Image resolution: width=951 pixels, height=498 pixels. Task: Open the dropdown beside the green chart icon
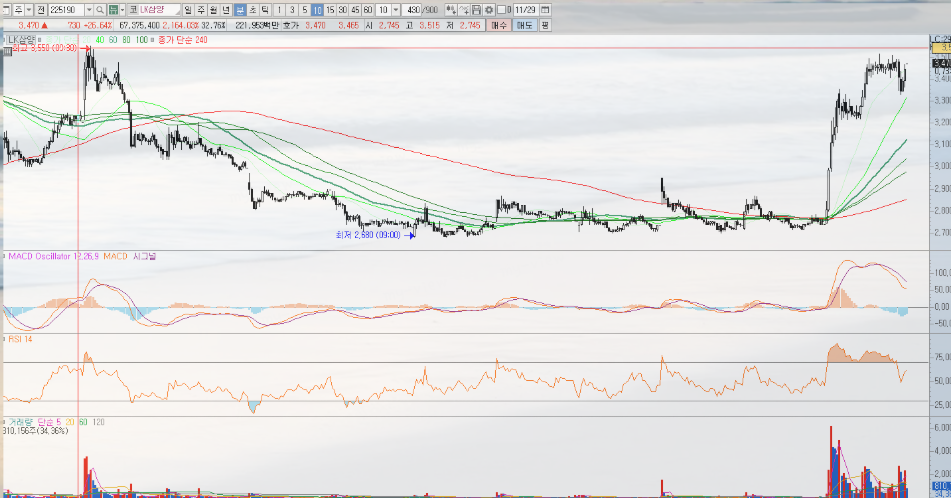(123, 10)
